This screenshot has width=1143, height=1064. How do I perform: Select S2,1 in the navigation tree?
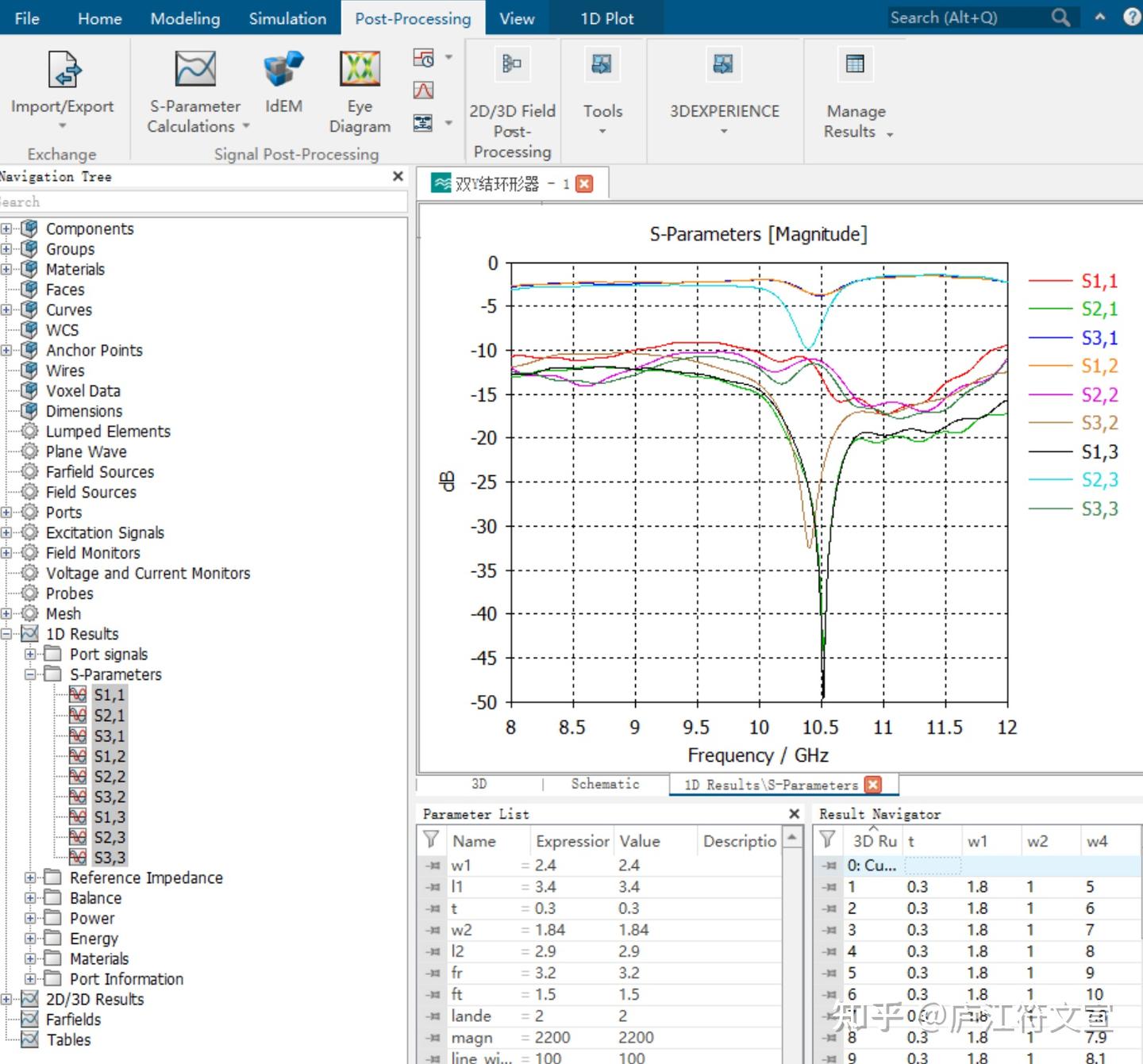[109, 716]
